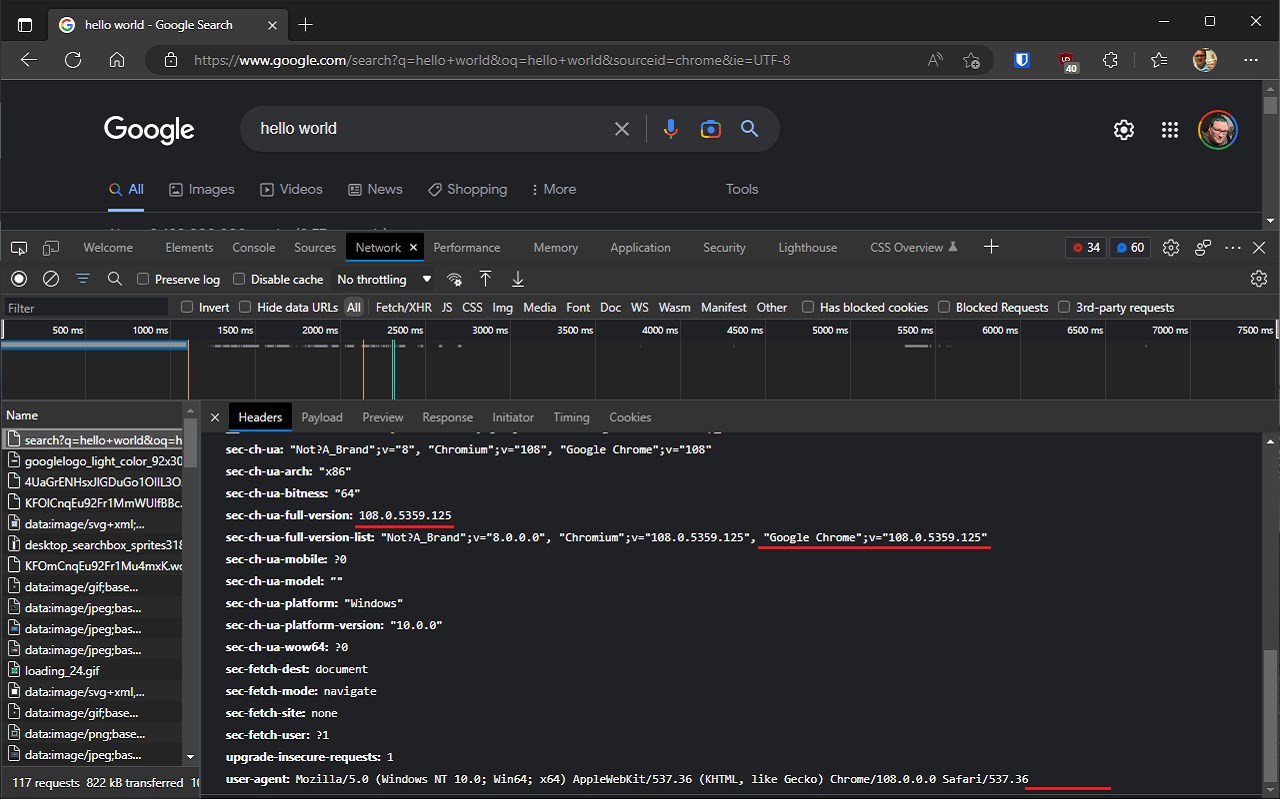1280x800 pixels.
Task: Enable the Disable cache checkbox
Action: pyautogui.click(x=239, y=279)
